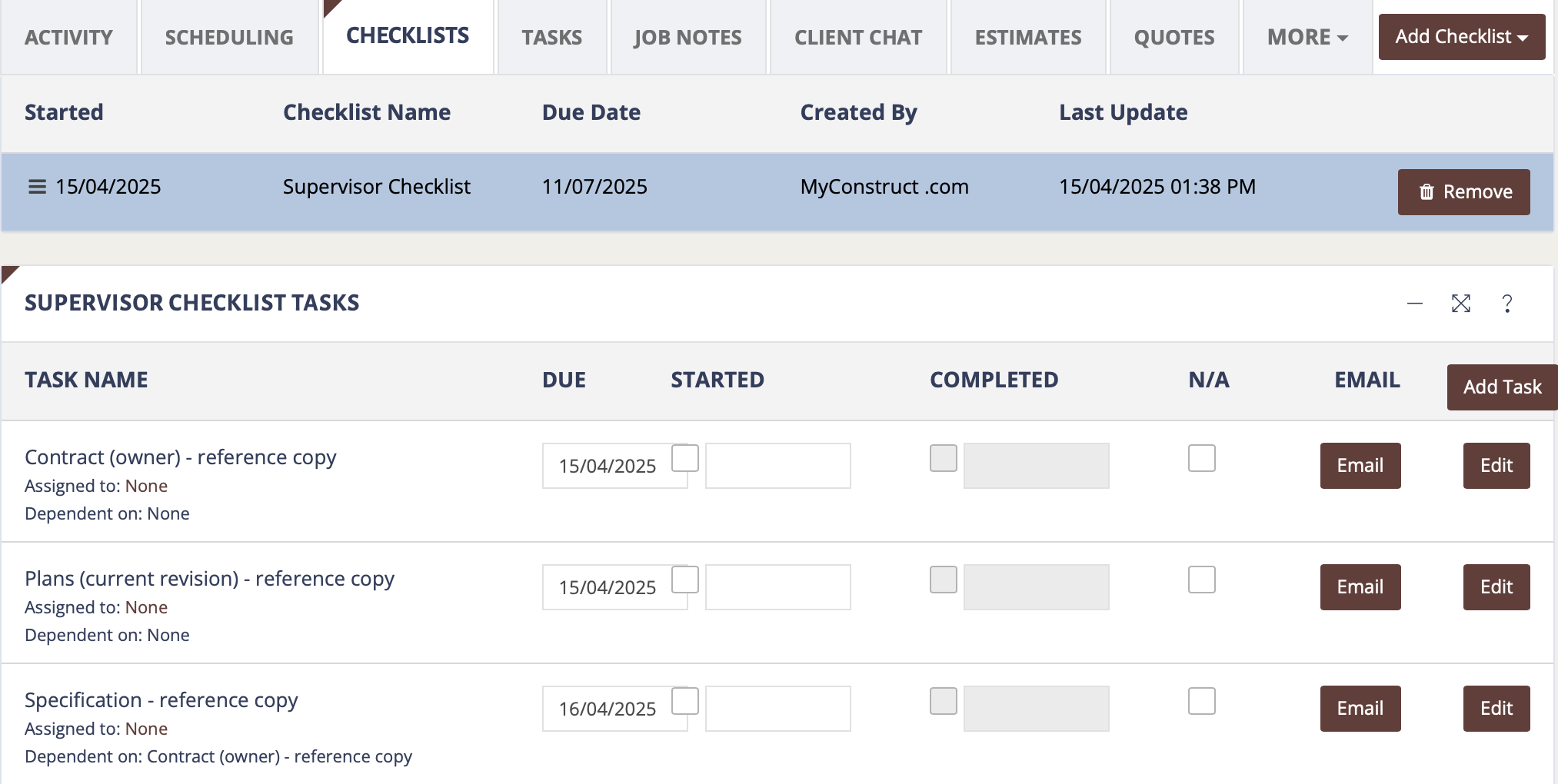This screenshot has height=784, width=1558.
Task: Edit the Plans (current revision) task
Action: coord(1496,587)
